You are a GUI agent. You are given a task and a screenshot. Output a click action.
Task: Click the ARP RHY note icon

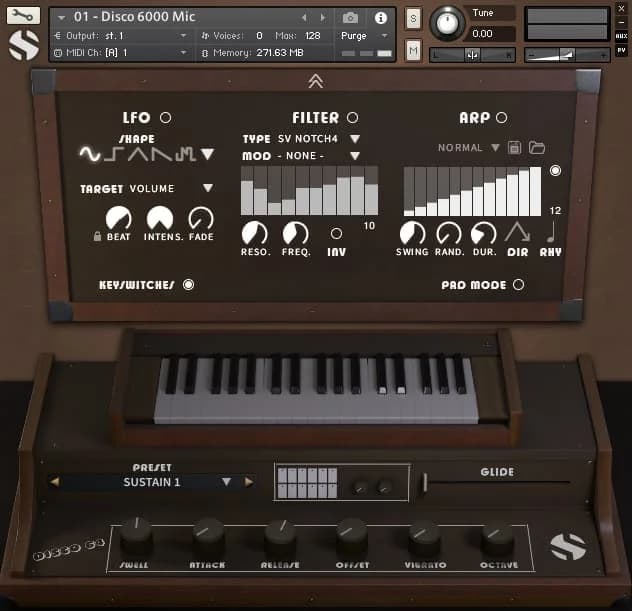[x=550, y=232]
